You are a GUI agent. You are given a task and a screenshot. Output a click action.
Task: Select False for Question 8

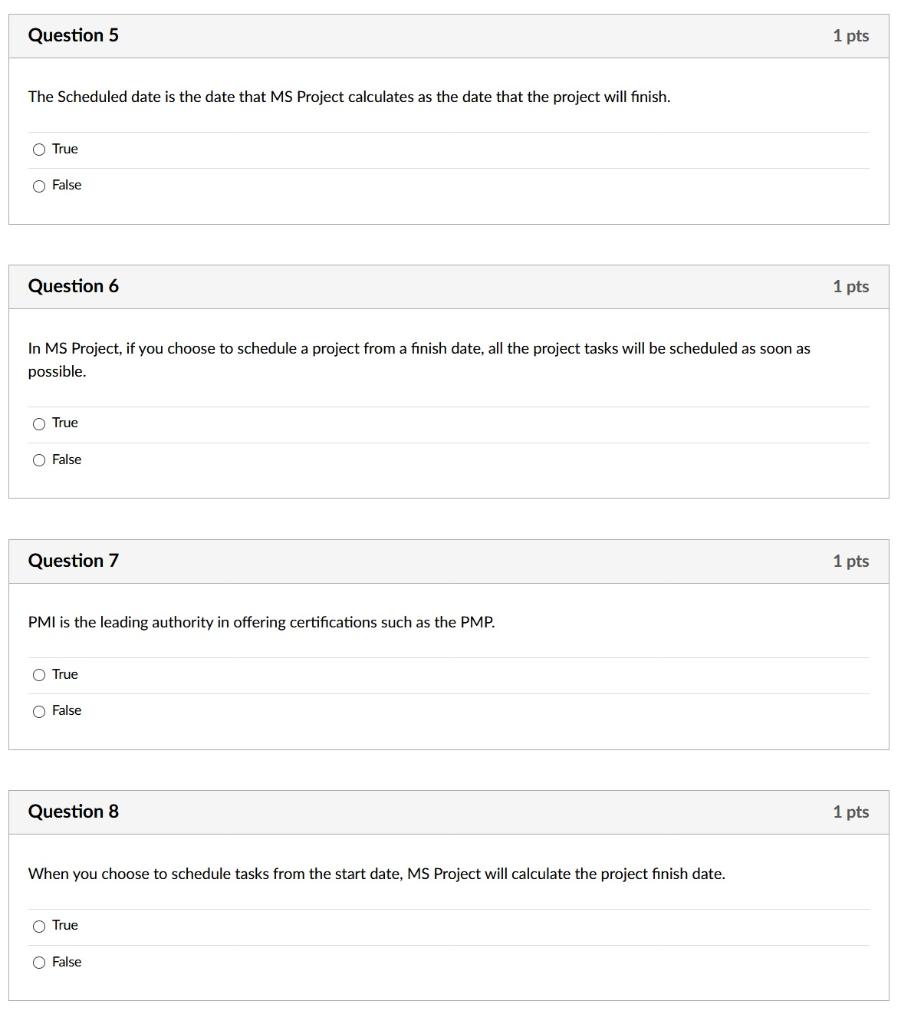[40, 961]
